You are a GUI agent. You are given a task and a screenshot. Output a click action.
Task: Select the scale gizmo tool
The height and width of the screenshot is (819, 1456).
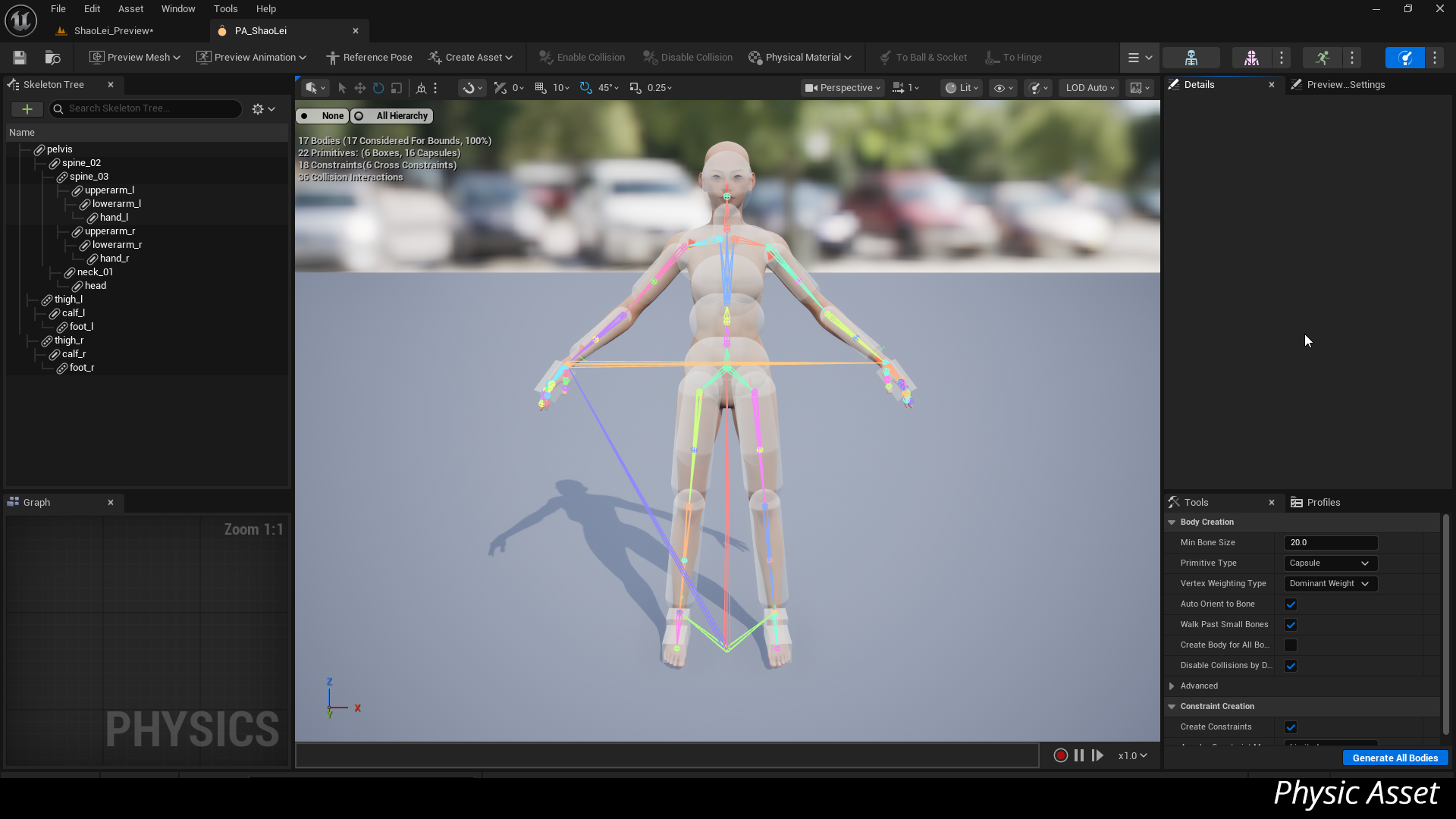pyautogui.click(x=397, y=88)
